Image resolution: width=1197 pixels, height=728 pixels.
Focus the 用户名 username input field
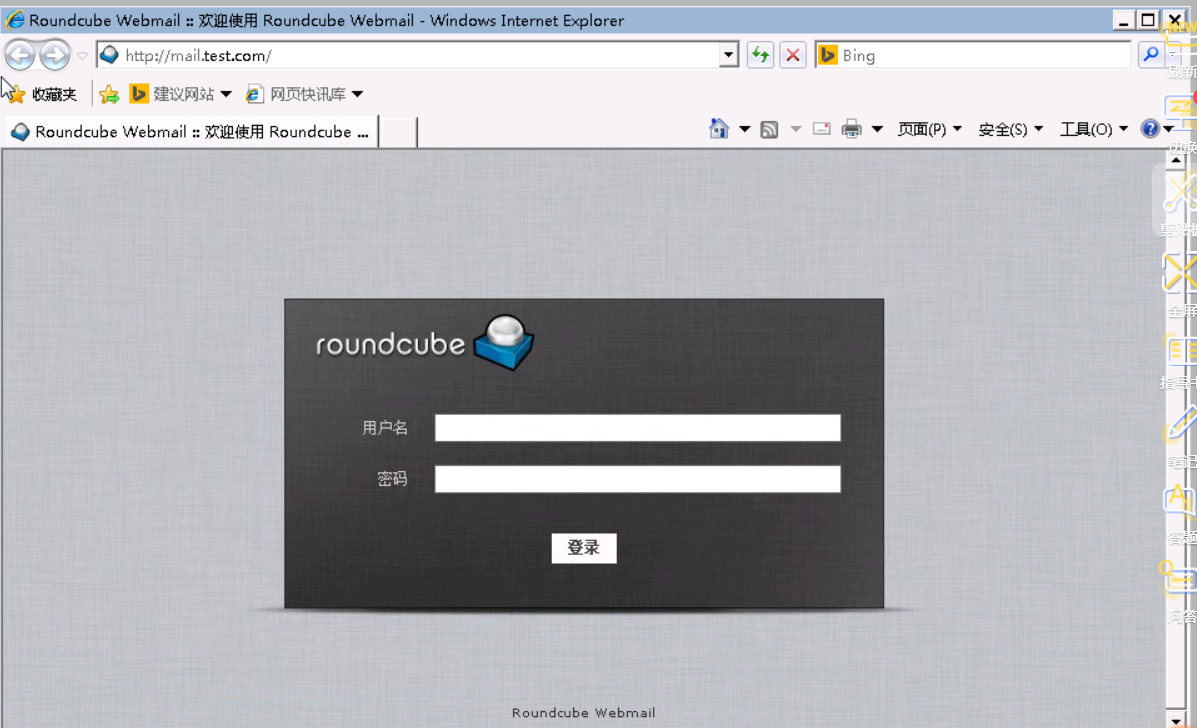[x=637, y=427]
